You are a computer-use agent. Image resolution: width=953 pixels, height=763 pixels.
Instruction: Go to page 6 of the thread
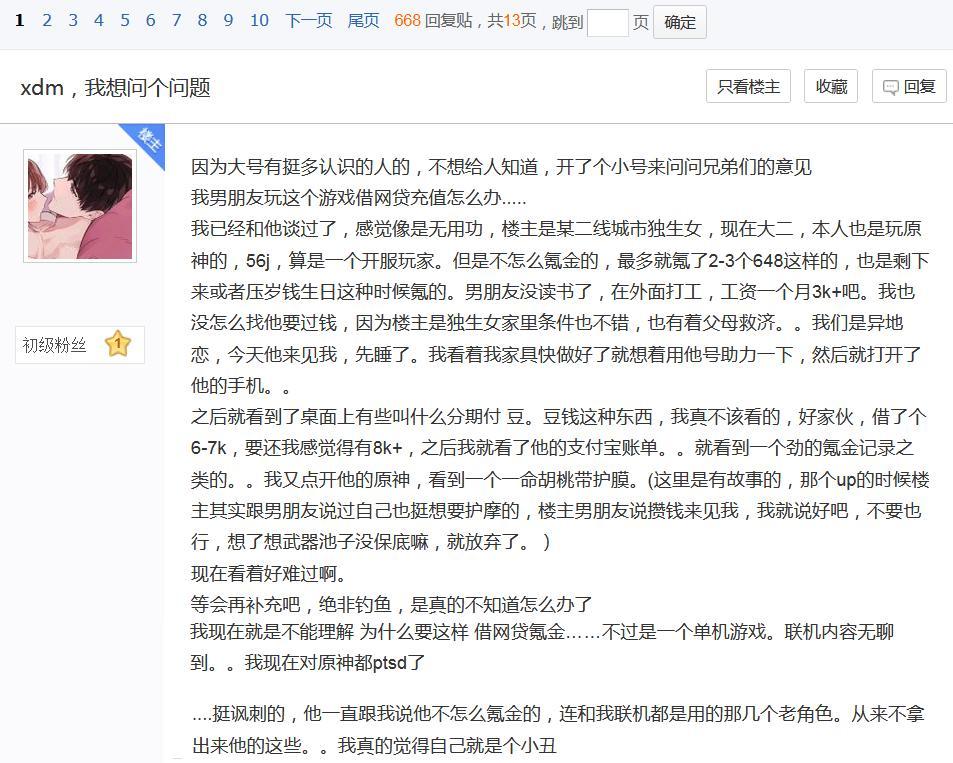[150, 21]
